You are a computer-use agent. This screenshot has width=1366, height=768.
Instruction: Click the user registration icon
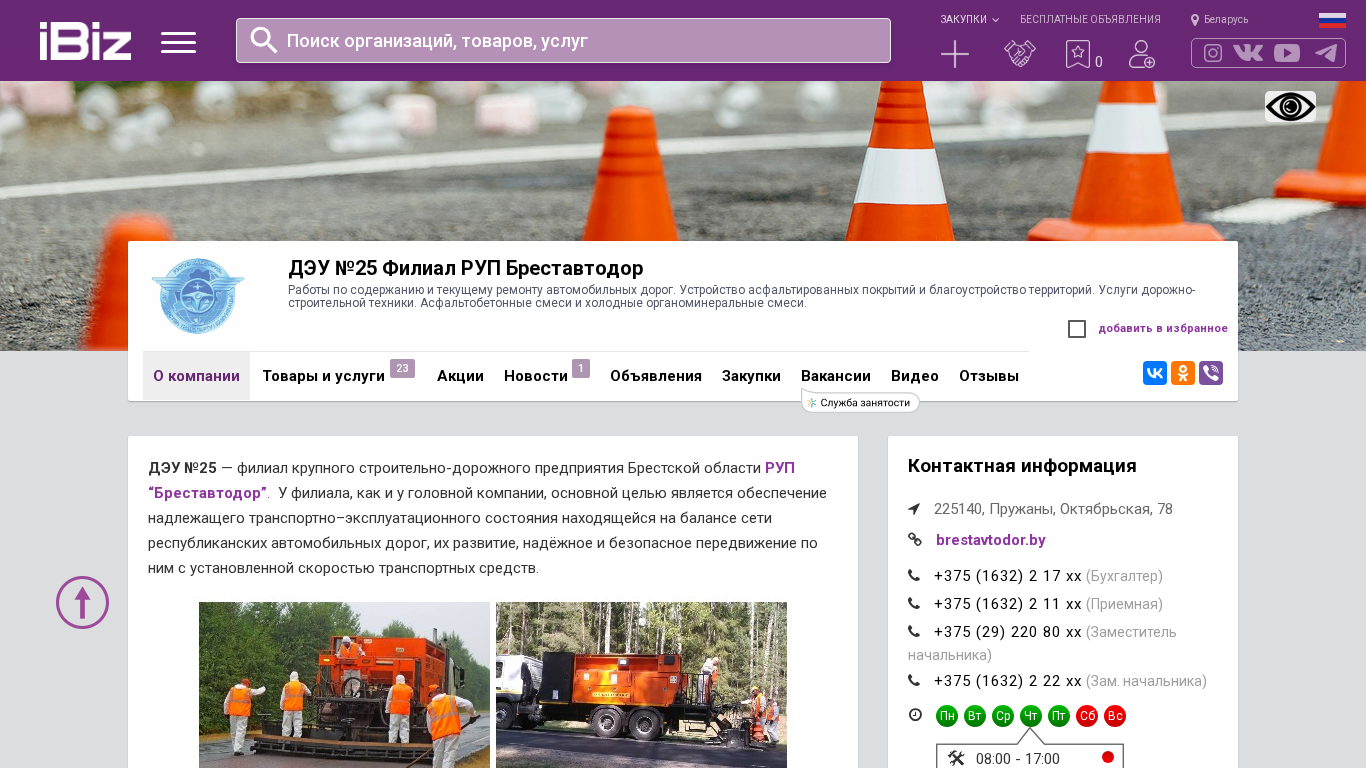[1141, 54]
